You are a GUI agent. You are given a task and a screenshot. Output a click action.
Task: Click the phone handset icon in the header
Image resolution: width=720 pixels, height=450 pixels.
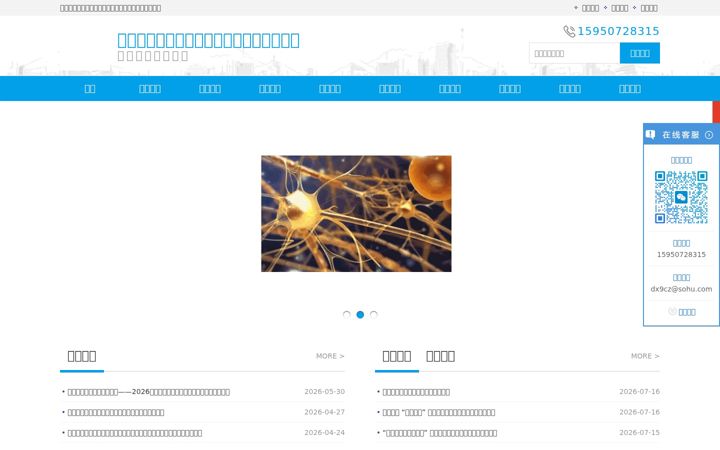click(569, 31)
